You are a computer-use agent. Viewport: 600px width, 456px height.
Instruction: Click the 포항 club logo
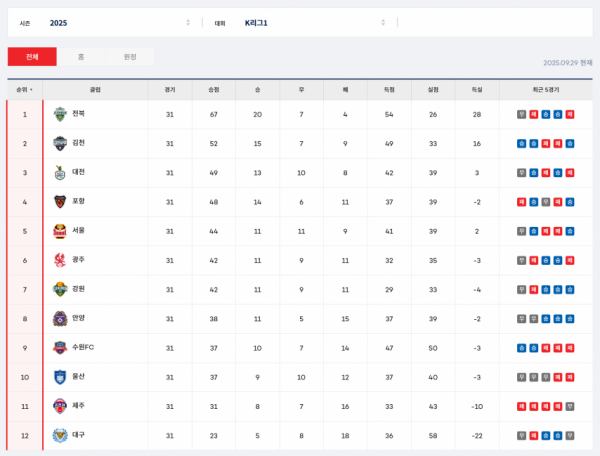click(60, 202)
